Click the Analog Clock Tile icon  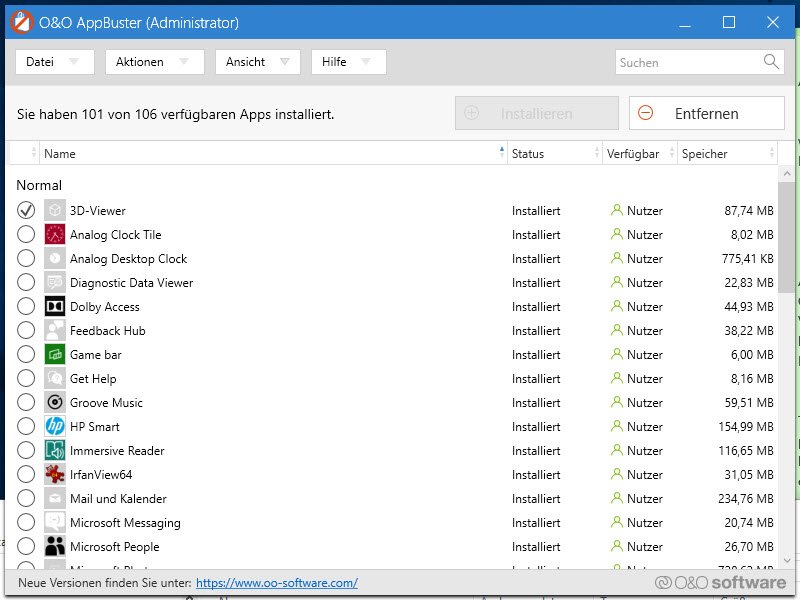pyautogui.click(x=55, y=235)
